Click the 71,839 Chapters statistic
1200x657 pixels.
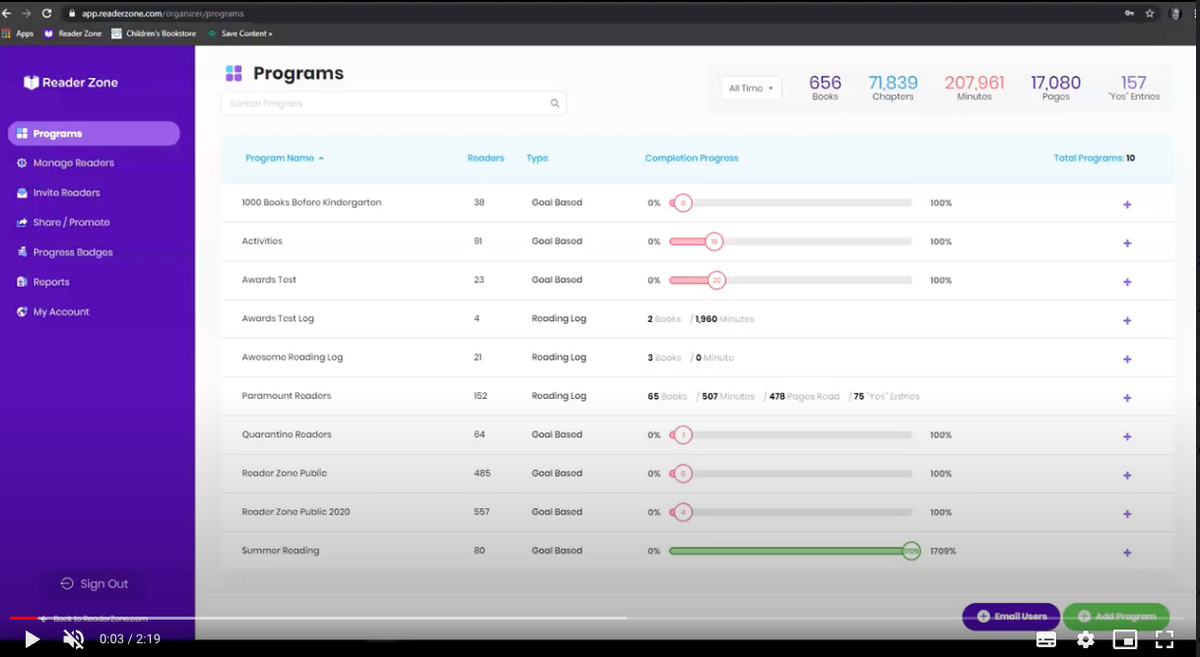click(x=893, y=87)
